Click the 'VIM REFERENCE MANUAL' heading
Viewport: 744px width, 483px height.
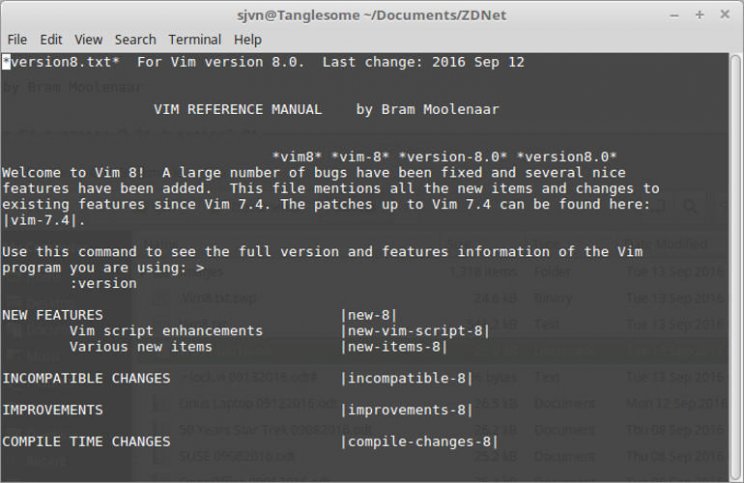pyautogui.click(x=238, y=110)
